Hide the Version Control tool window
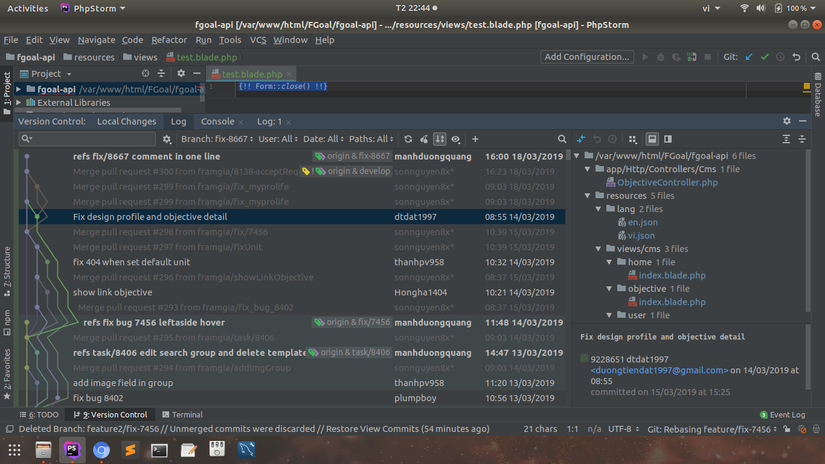825x464 pixels. pos(802,121)
